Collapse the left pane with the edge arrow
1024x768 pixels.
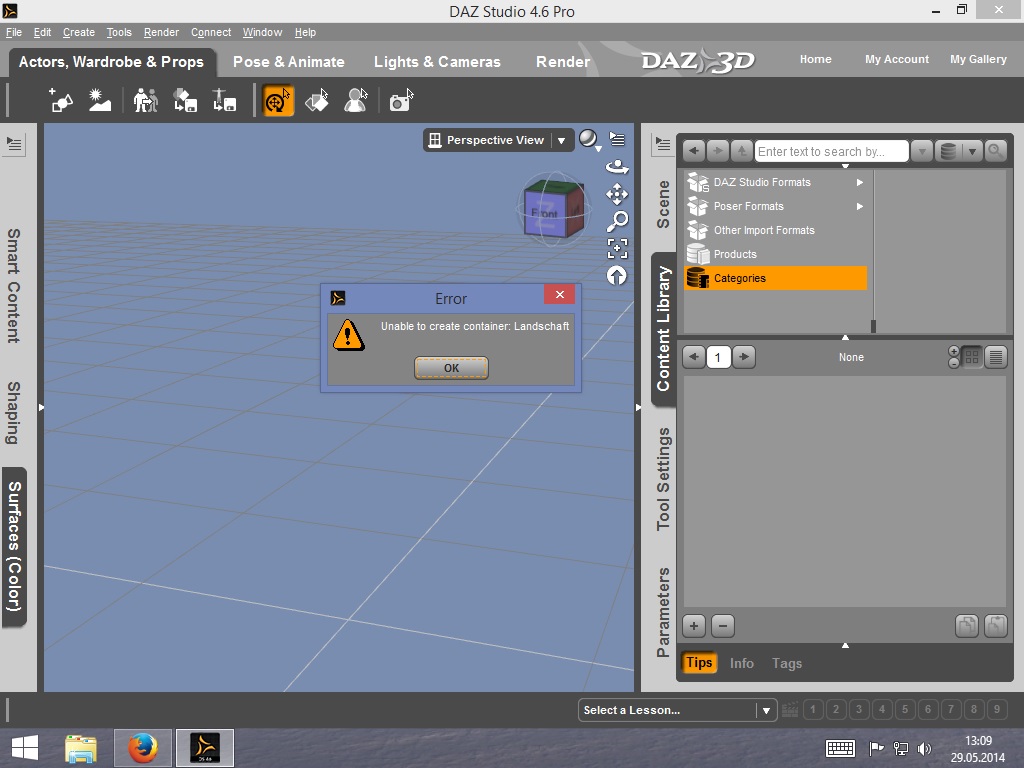pyautogui.click(x=41, y=408)
